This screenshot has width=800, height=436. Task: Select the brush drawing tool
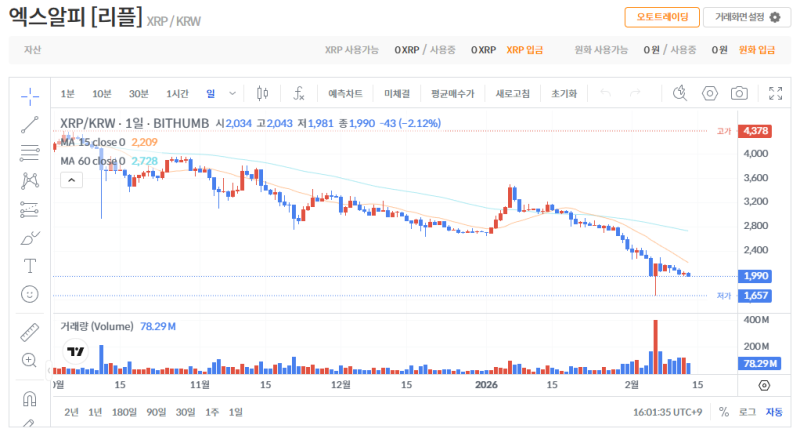click(30, 238)
